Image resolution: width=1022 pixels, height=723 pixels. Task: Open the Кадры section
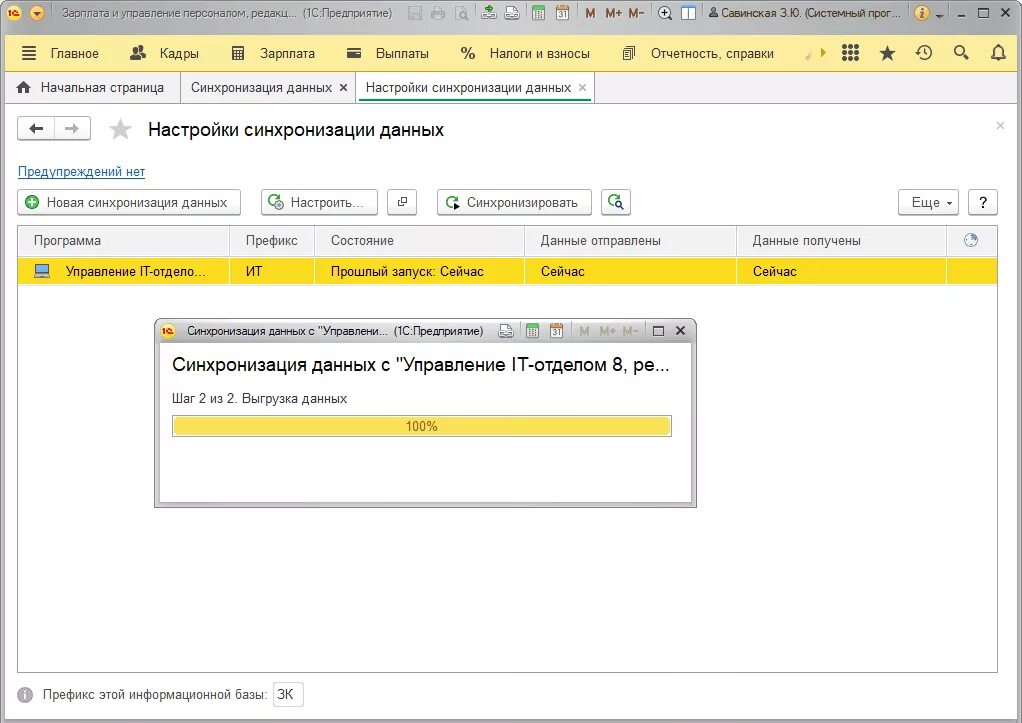[x=164, y=53]
